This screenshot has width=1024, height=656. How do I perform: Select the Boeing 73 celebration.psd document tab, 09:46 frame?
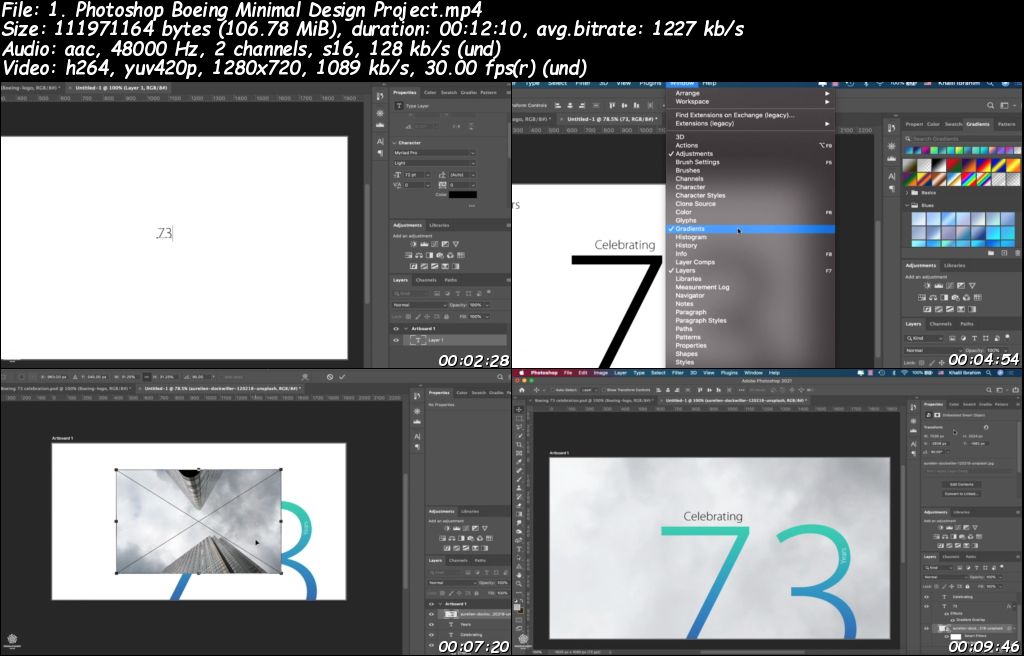click(594, 401)
